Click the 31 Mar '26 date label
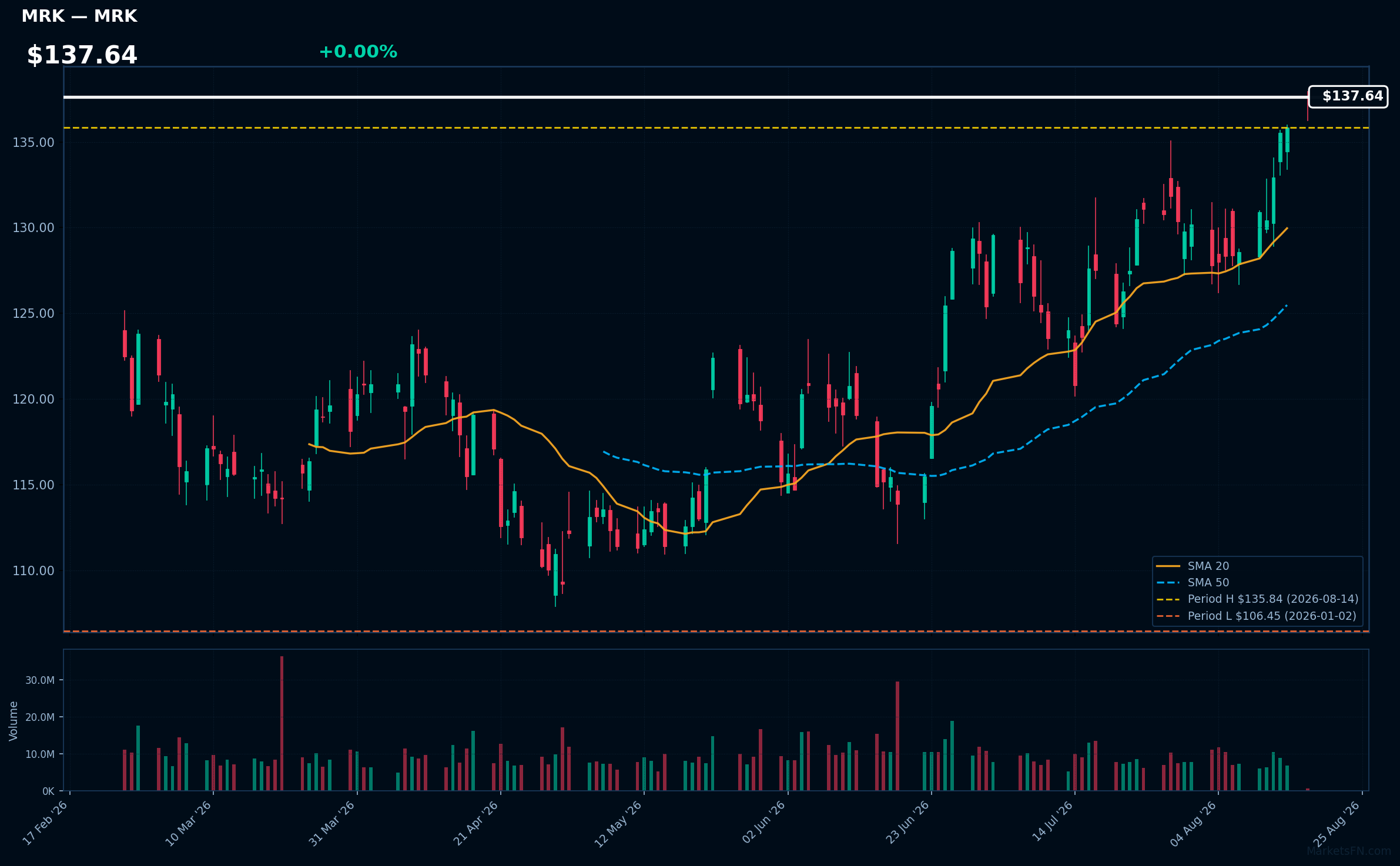This screenshot has width=1400, height=866. [331, 823]
